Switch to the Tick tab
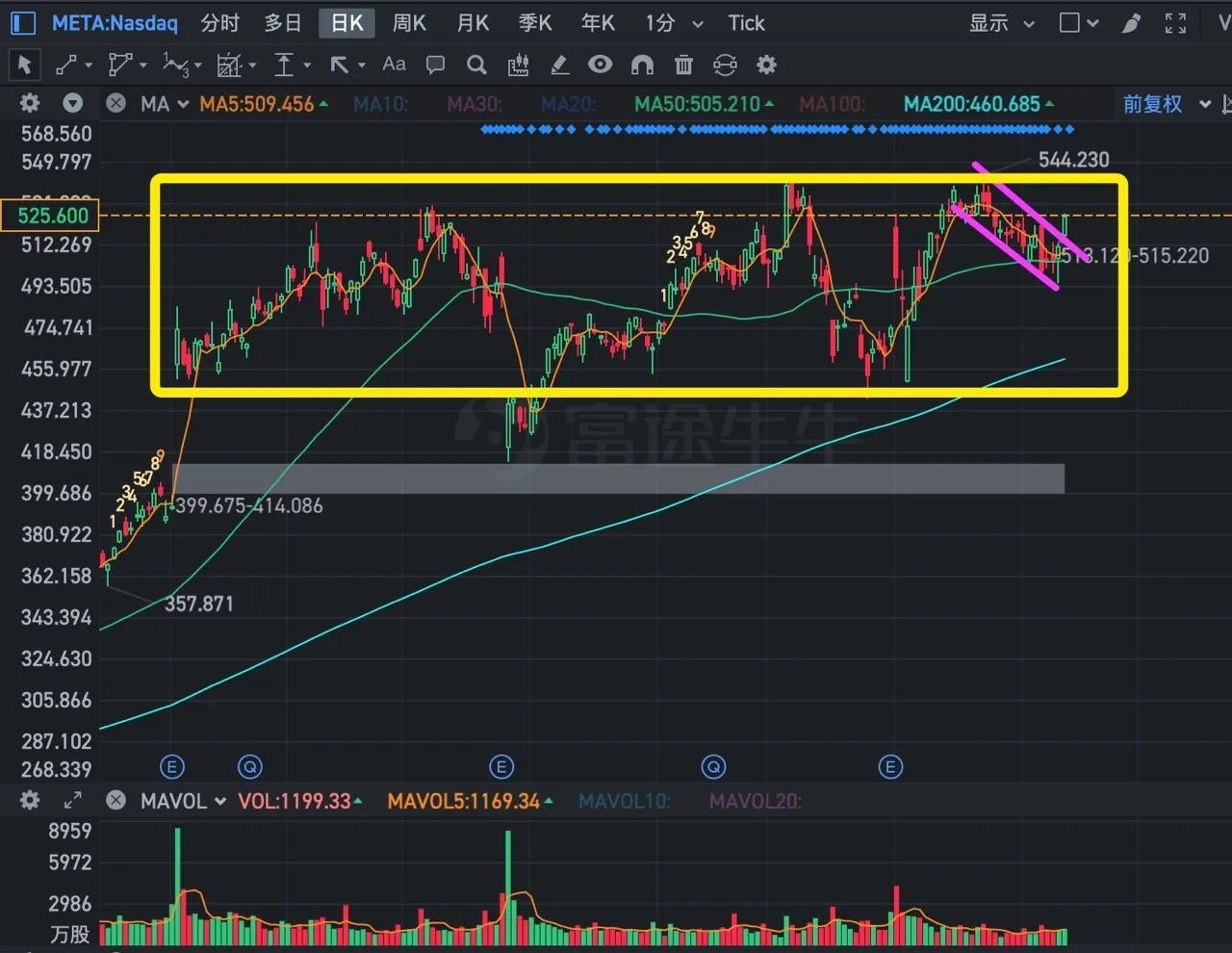The height and width of the screenshot is (953, 1232). pyautogui.click(x=746, y=22)
